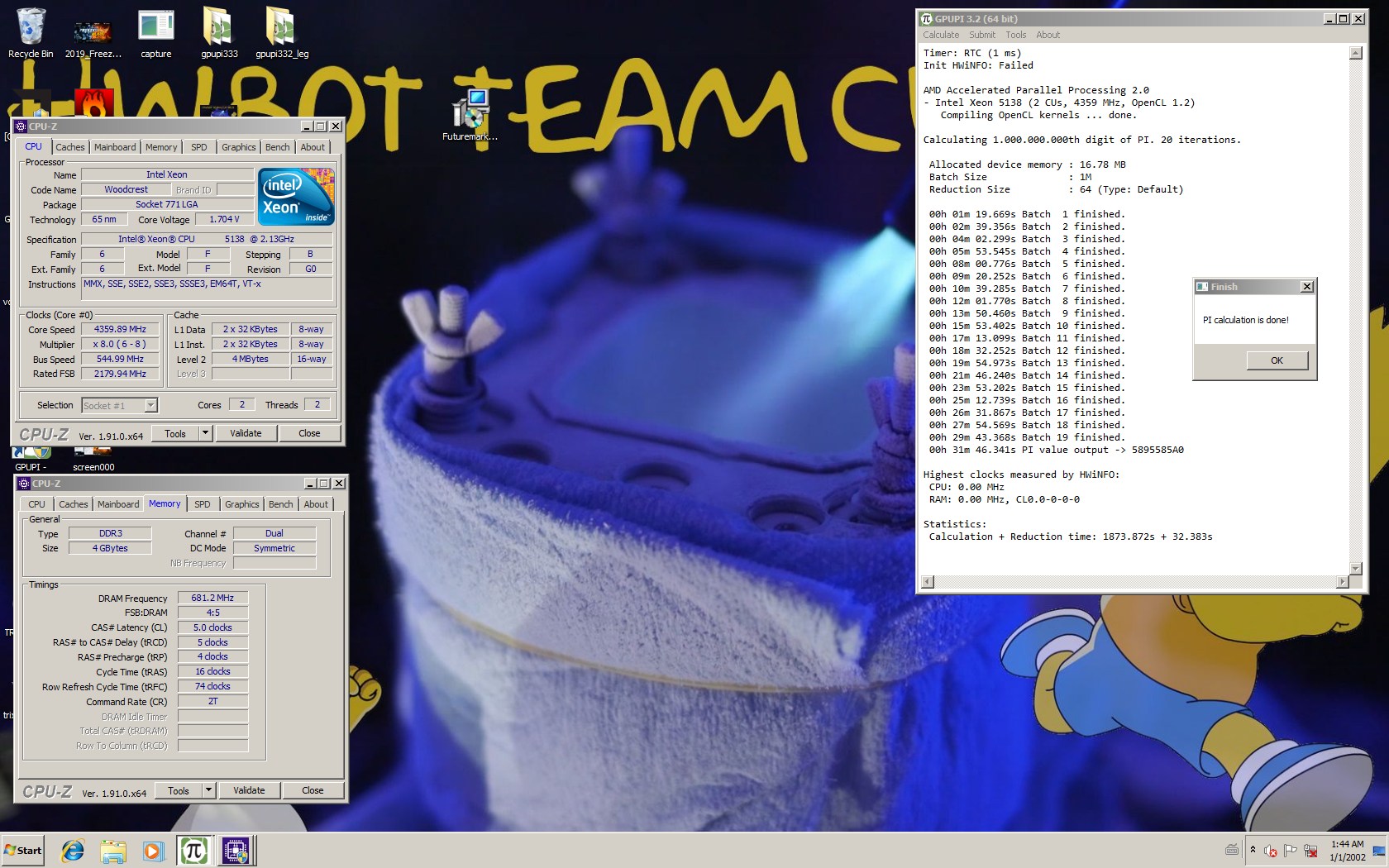This screenshot has width=1389, height=868.
Task: Click Validate in CPU-Z Memory-tab window
Action: click(x=249, y=790)
